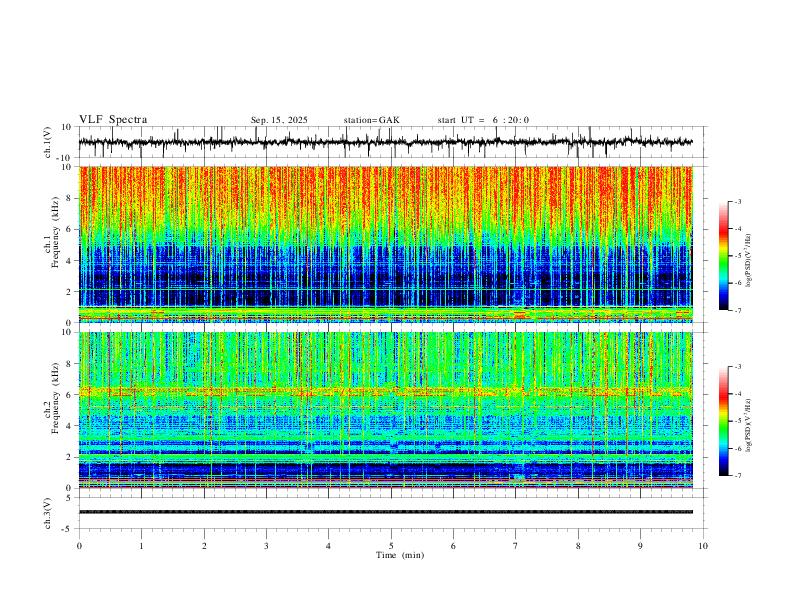Click the "6" tick on ch.2 frequency axis
The image size is (792, 612).
coord(70,395)
